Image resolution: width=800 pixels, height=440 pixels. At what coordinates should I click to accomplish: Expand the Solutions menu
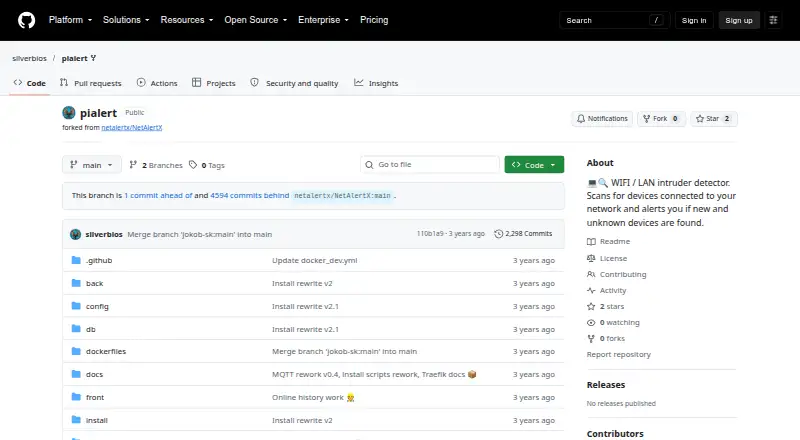[x=126, y=20]
